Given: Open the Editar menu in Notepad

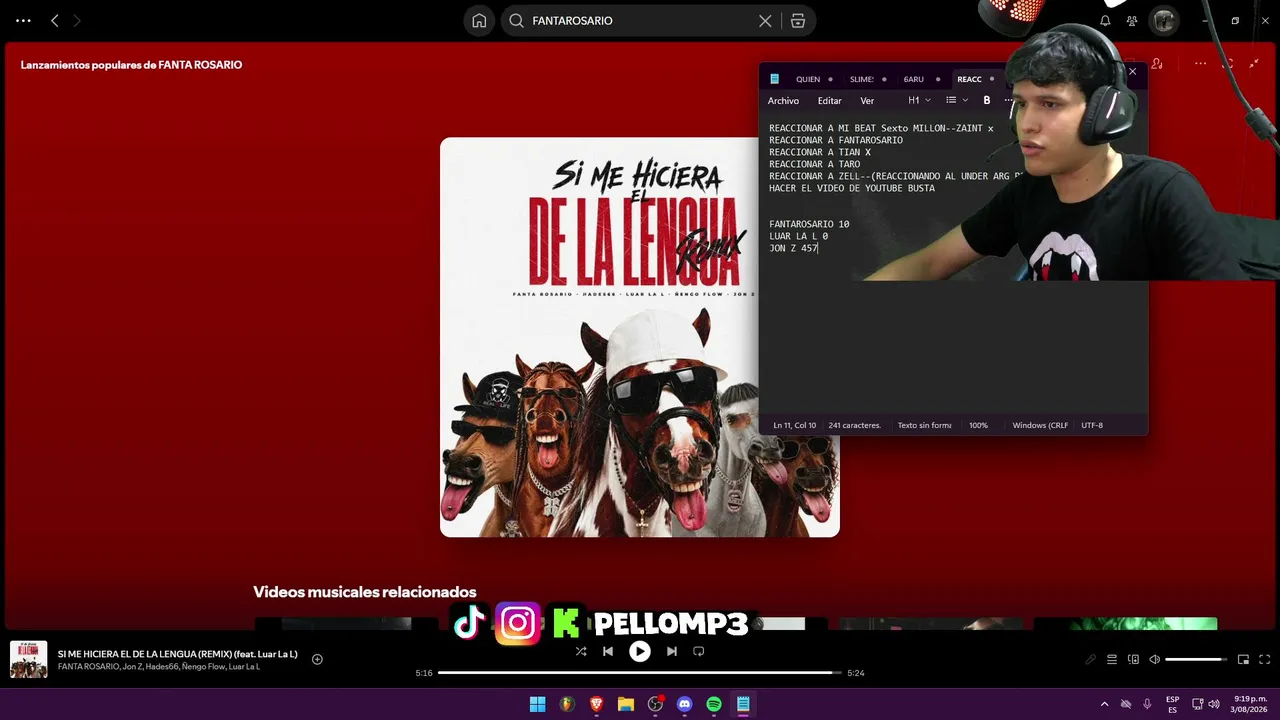Looking at the screenshot, I should [829, 101].
